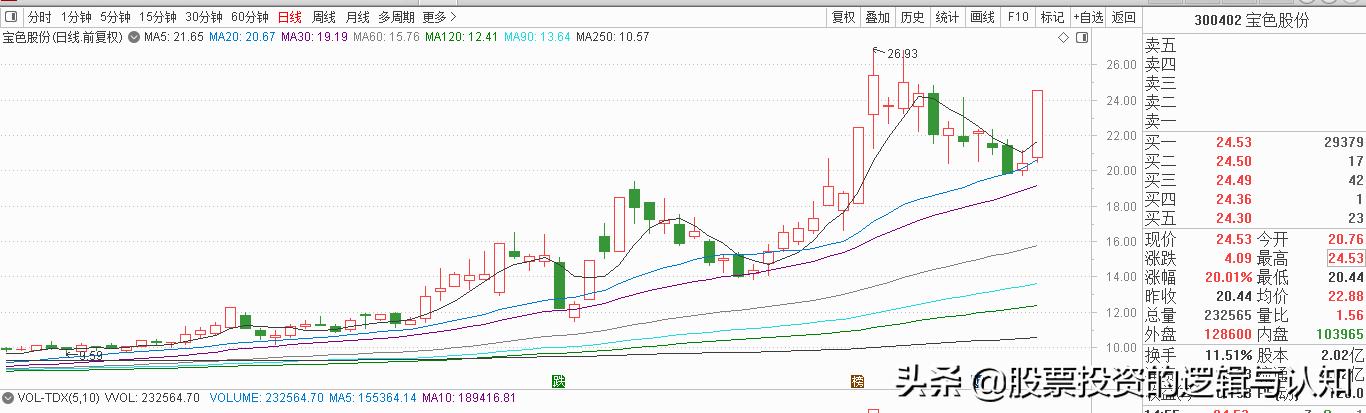Image resolution: width=1366 pixels, height=413 pixels.
Task: Click the 换手 value 11.51%
Action: click(x=1230, y=356)
